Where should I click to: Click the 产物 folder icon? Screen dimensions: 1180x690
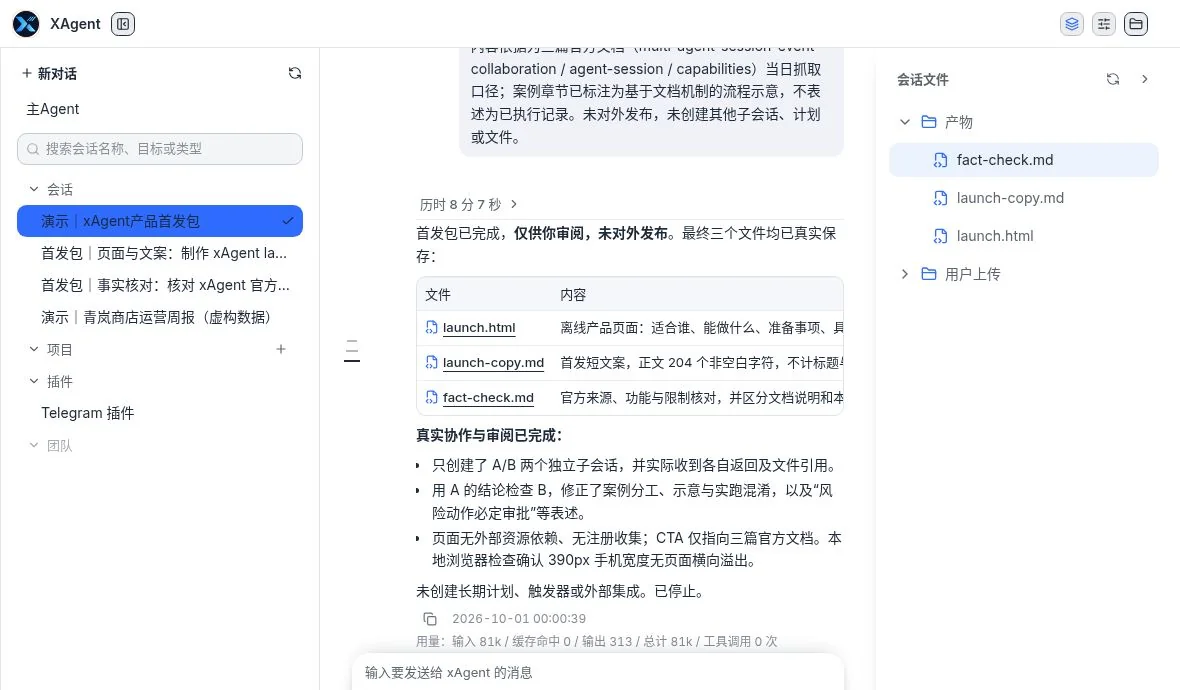point(929,122)
